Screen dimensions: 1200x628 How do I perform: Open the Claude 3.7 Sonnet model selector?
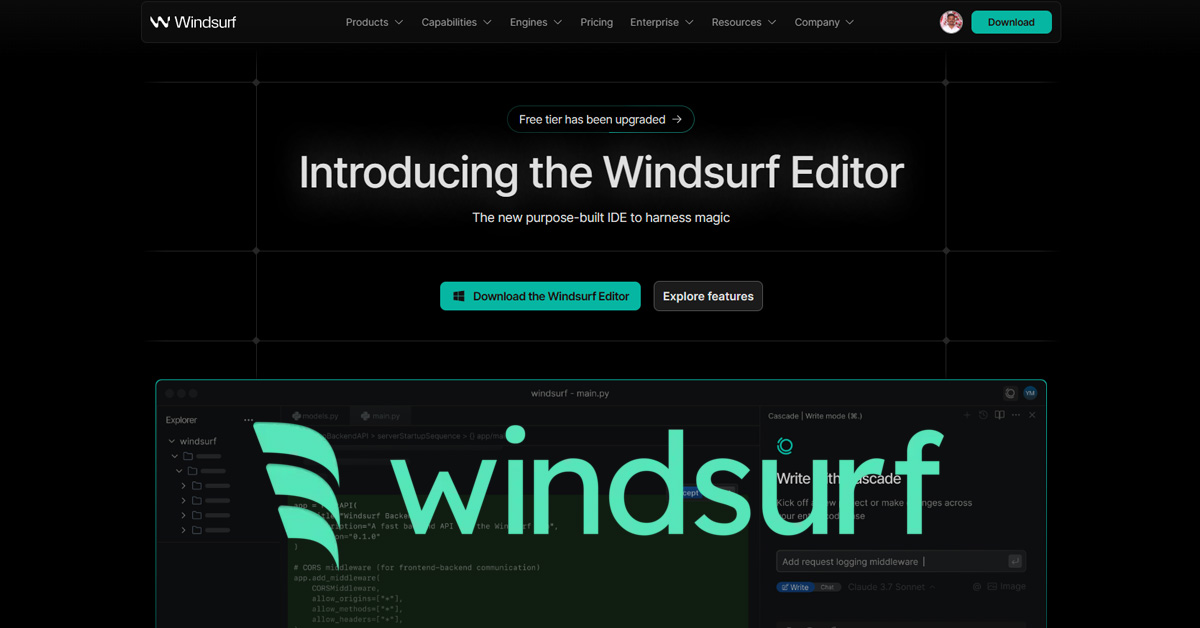(891, 587)
